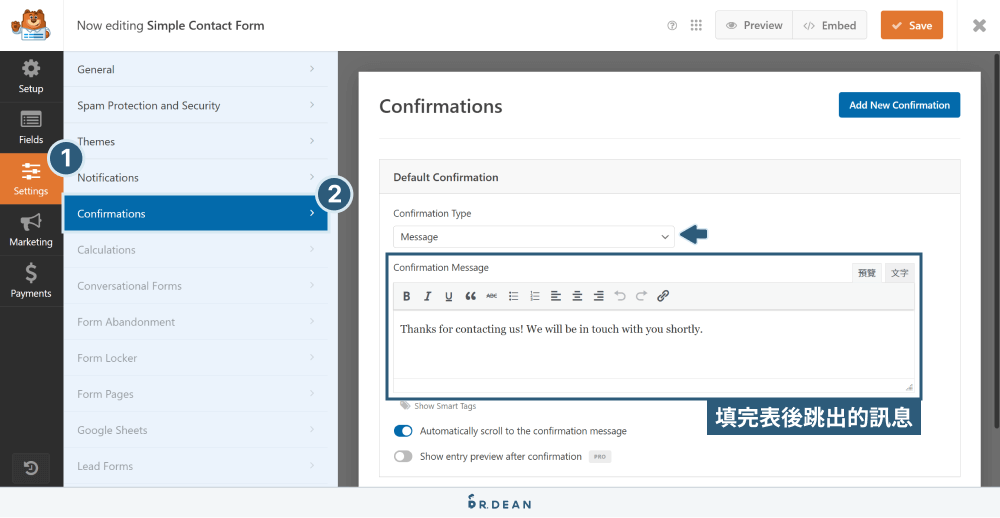Viewport: 1000px width, 518px height.
Task: Apply underline formatting in message editor
Action: (449, 296)
